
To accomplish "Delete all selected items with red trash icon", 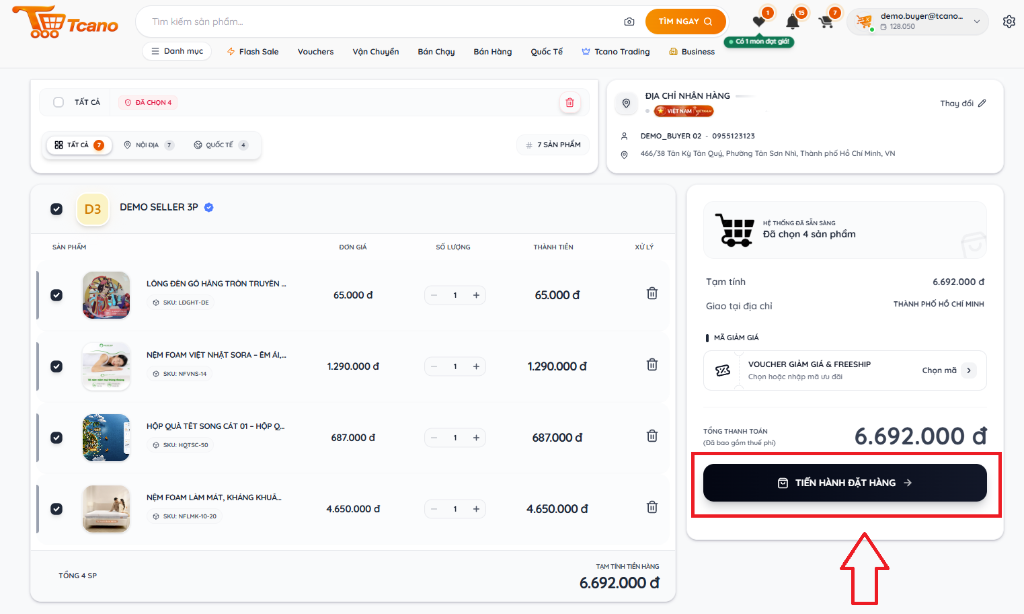I will 569,103.
